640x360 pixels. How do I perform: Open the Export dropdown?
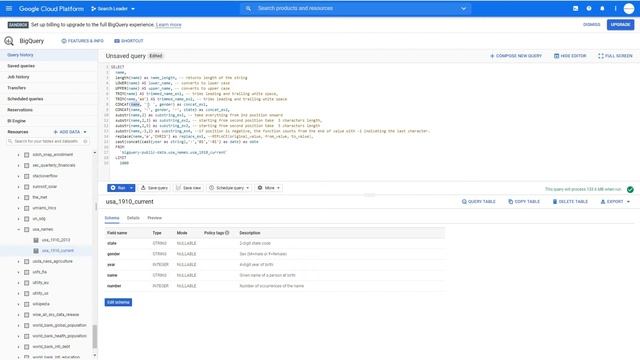615,202
